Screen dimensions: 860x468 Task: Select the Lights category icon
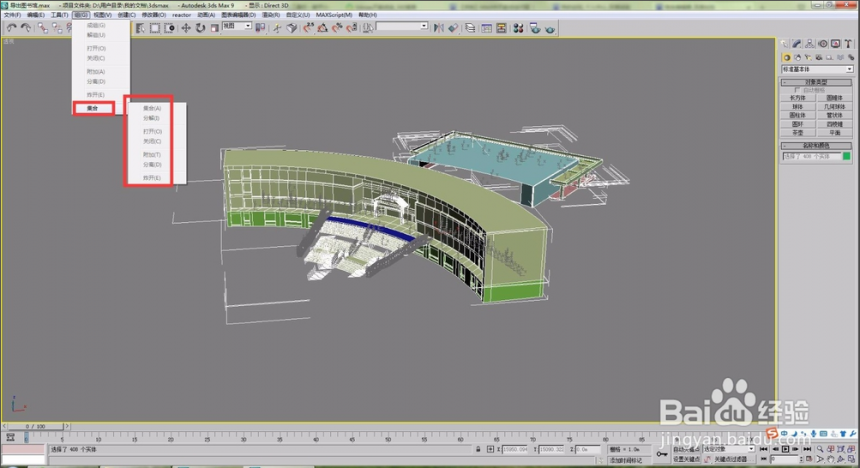click(808, 57)
